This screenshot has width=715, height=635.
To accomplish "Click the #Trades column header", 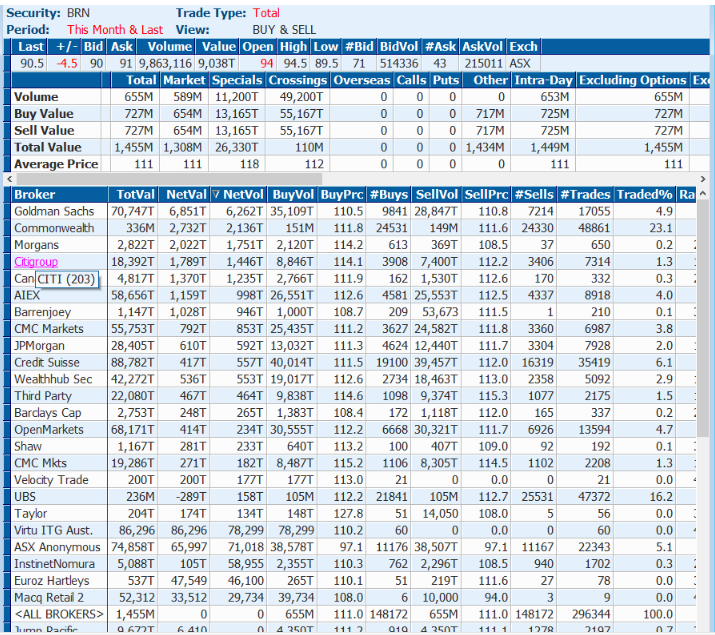I will tap(587, 195).
